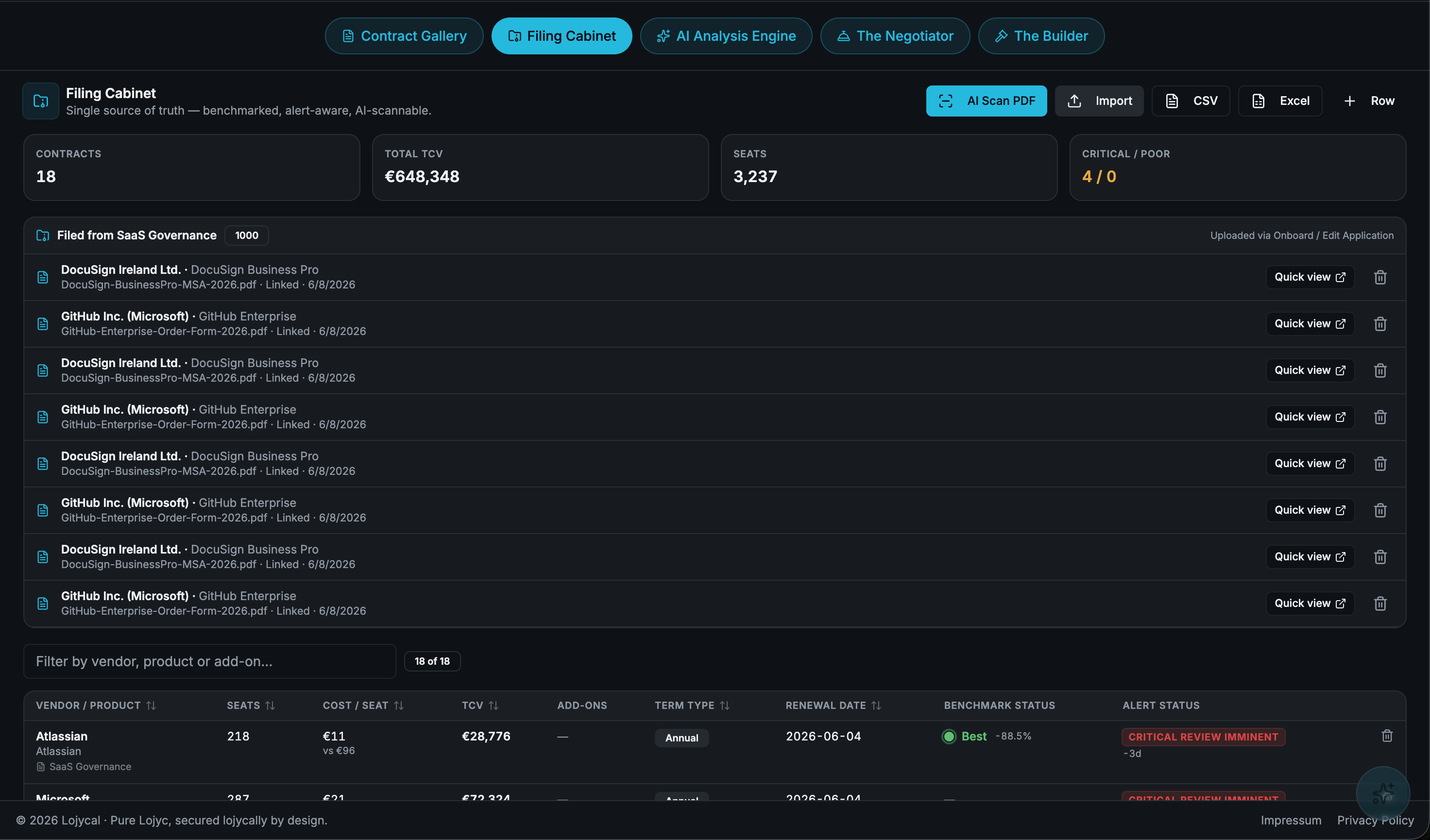Select the Filing Cabinet tab
1430x840 pixels.
point(562,36)
